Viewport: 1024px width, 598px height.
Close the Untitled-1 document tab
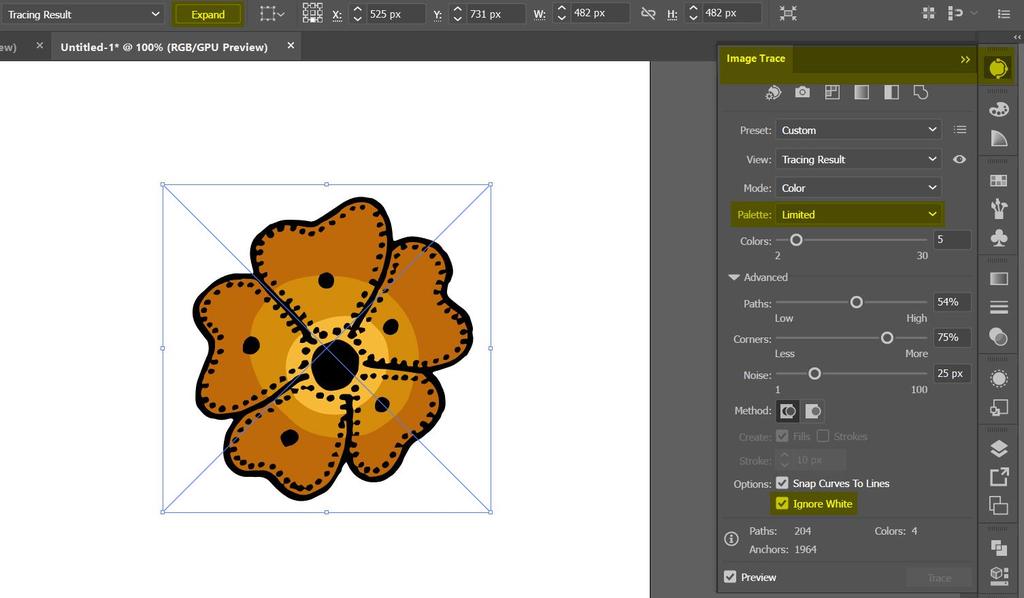pyautogui.click(x=291, y=46)
